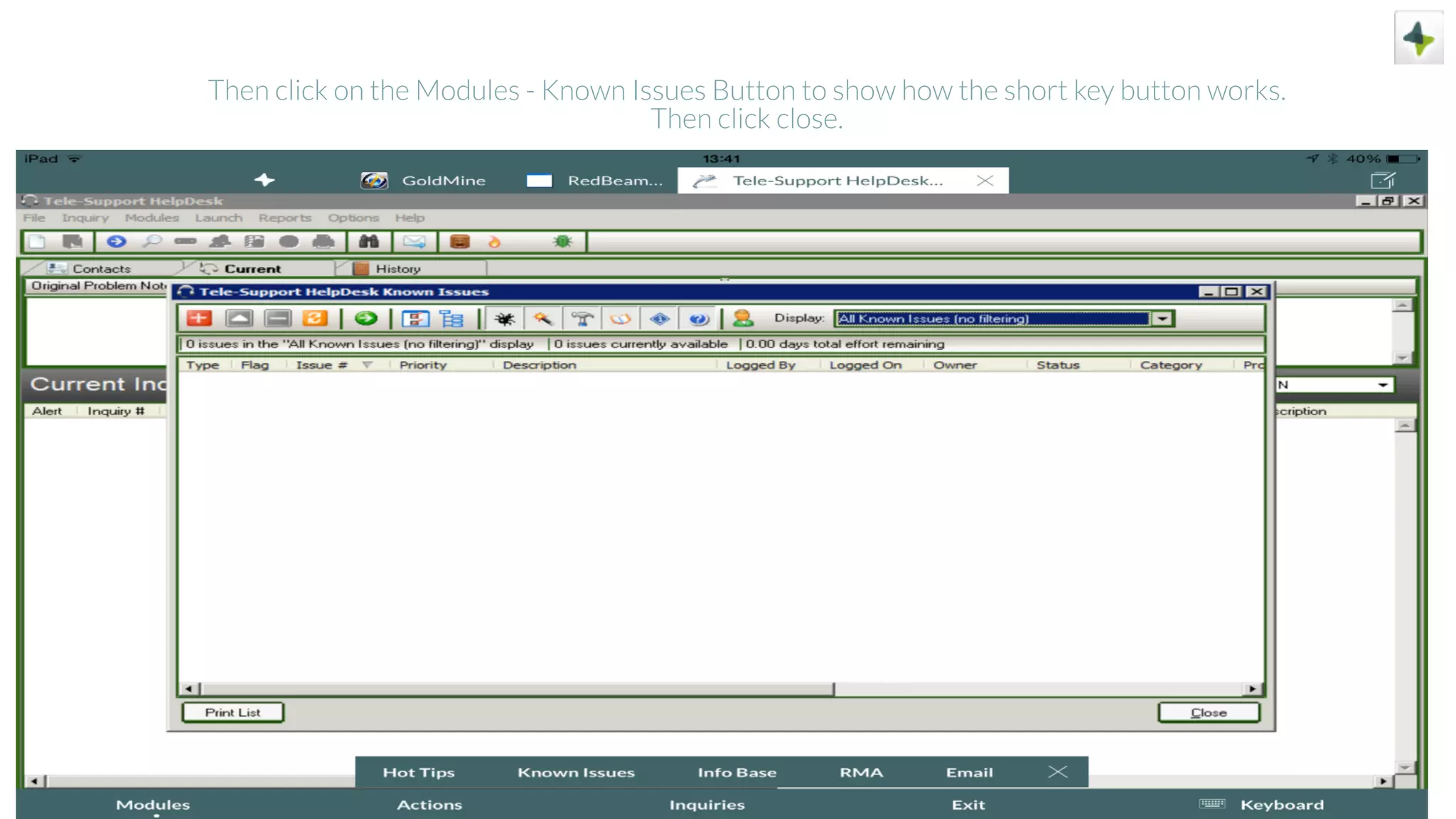Click the envelope email icon in main toolbar
The width and height of the screenshot is (1456, 819).
point(414,242)
